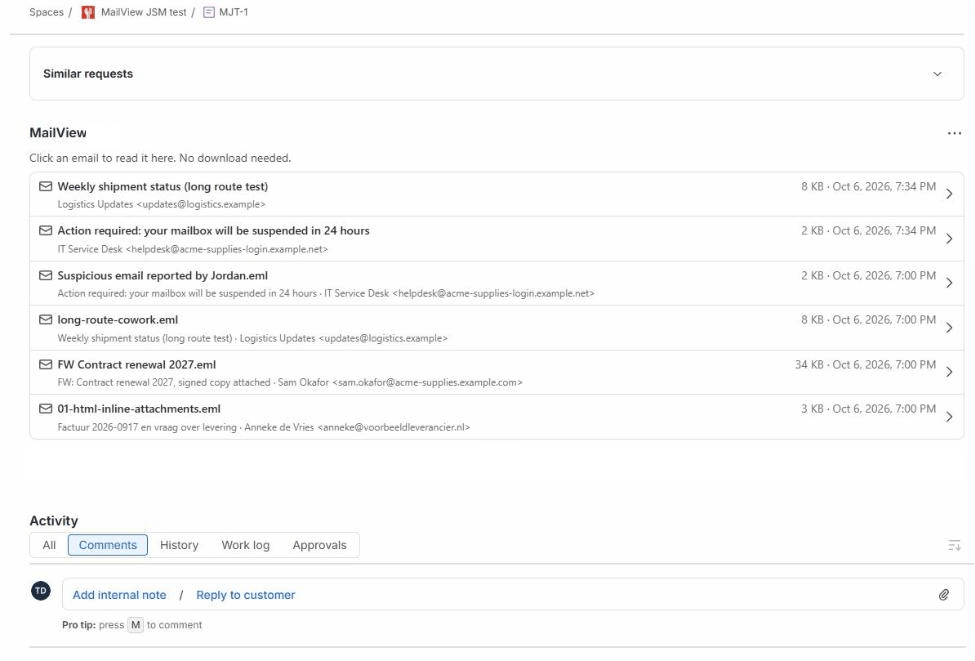Go to Spaces in the breadcrumb
Viewport: 975px width, 661px height.
click(46, 12)
